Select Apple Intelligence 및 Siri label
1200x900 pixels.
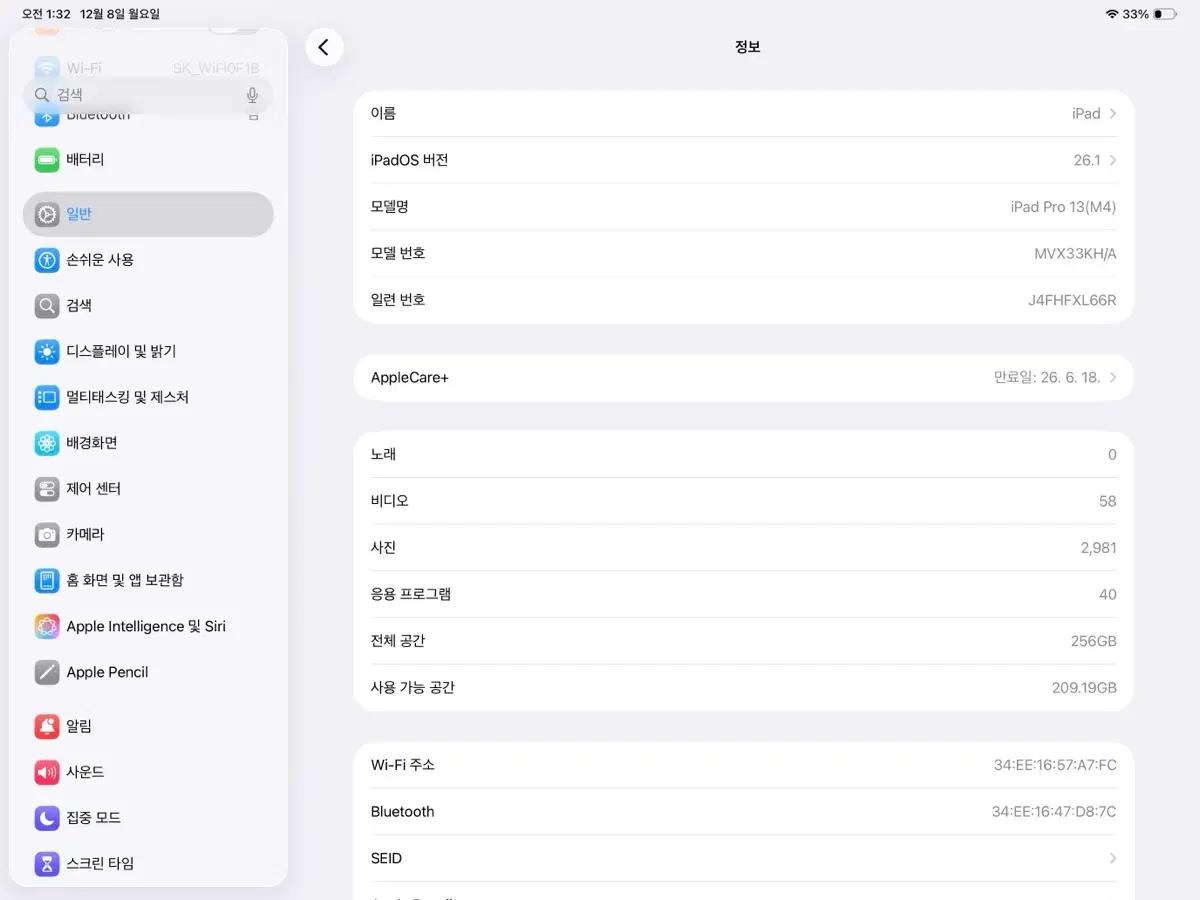coord(146,626)
